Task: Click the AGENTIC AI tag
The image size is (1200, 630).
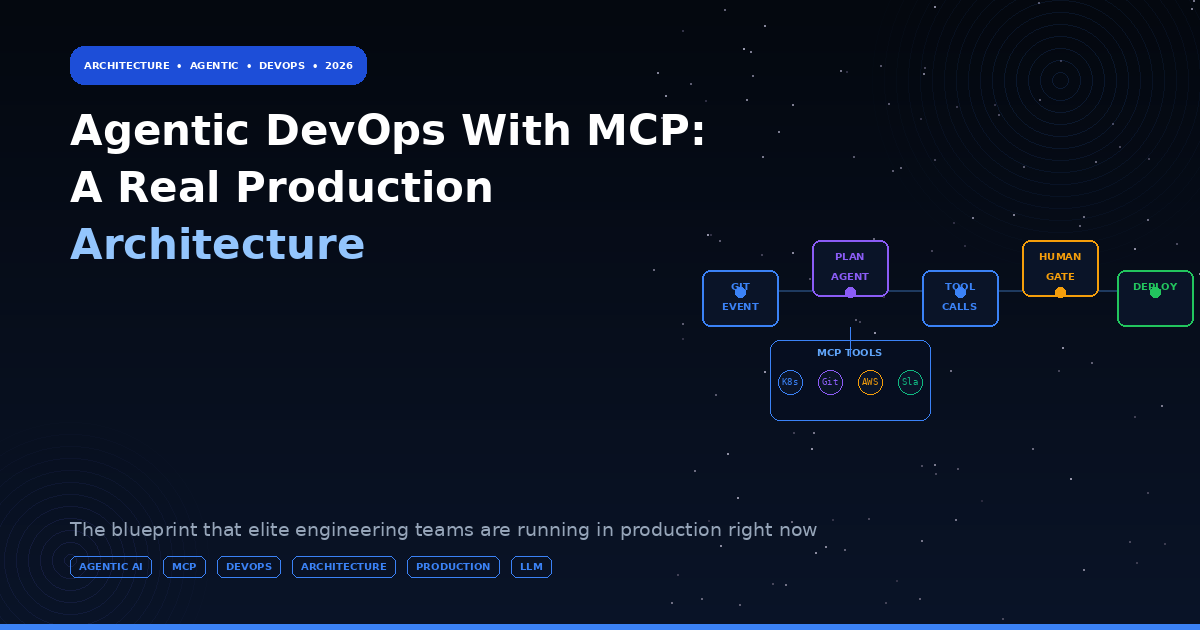Action: (x=111, y=567)
